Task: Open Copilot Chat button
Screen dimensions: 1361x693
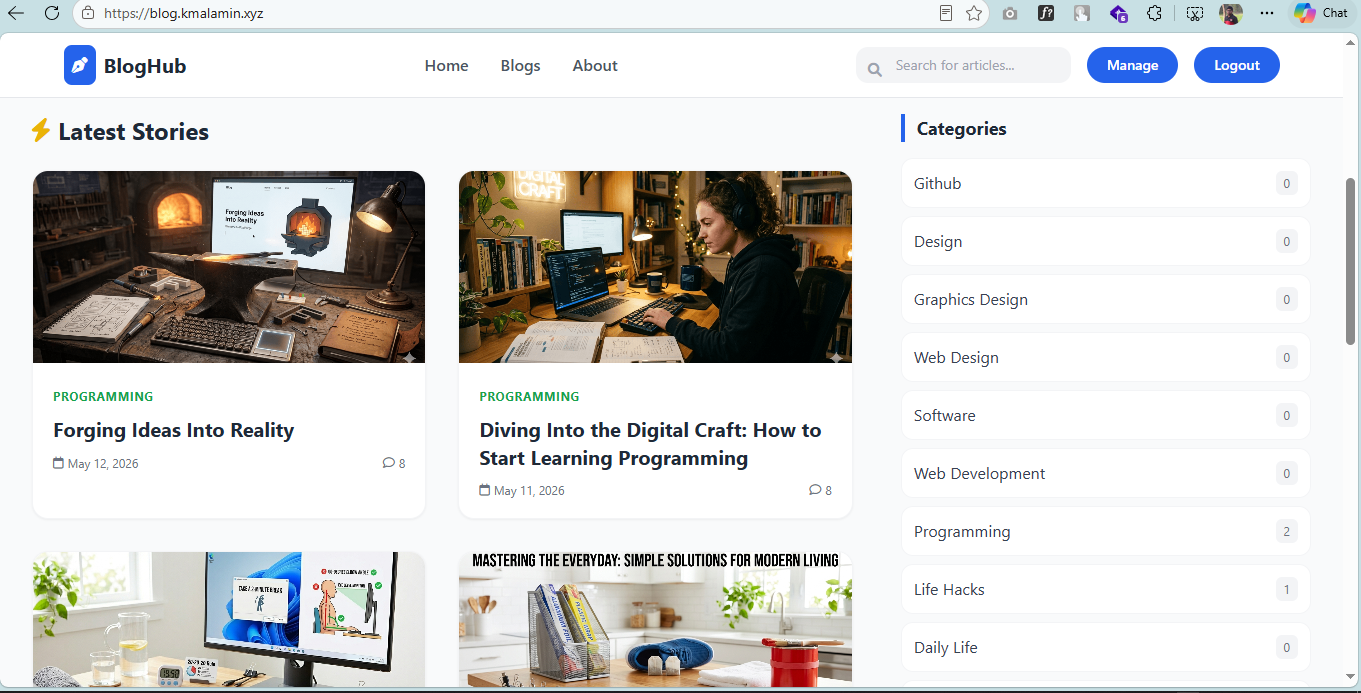Action: [1321, 13]
